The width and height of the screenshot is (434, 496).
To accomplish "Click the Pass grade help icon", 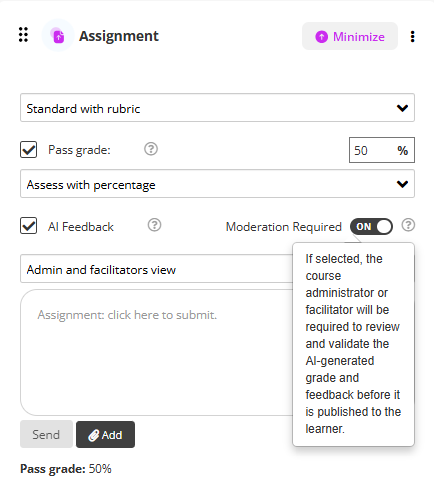I will pos(151,149).
